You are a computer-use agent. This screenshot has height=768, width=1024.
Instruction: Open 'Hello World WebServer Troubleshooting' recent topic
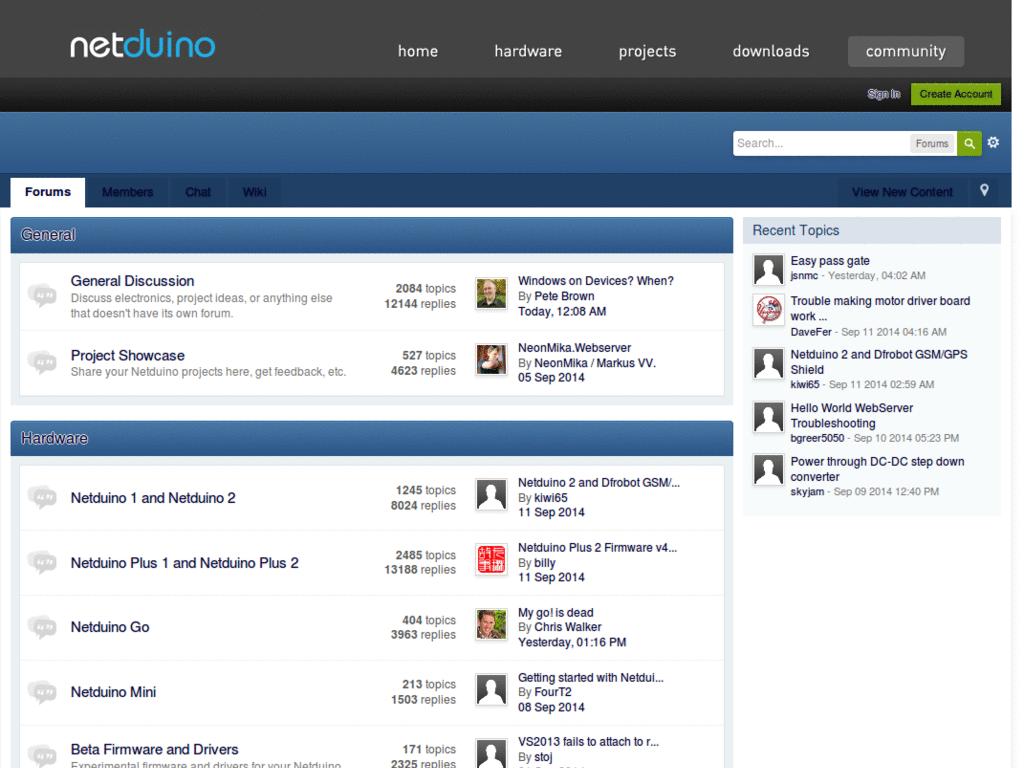[x=851, y=415]
